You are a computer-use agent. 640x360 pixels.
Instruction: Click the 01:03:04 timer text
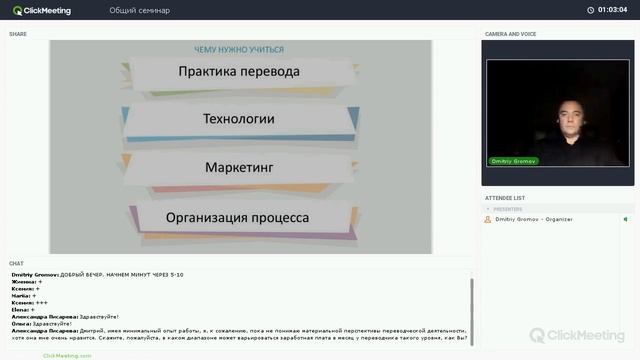tap(612, 10)
